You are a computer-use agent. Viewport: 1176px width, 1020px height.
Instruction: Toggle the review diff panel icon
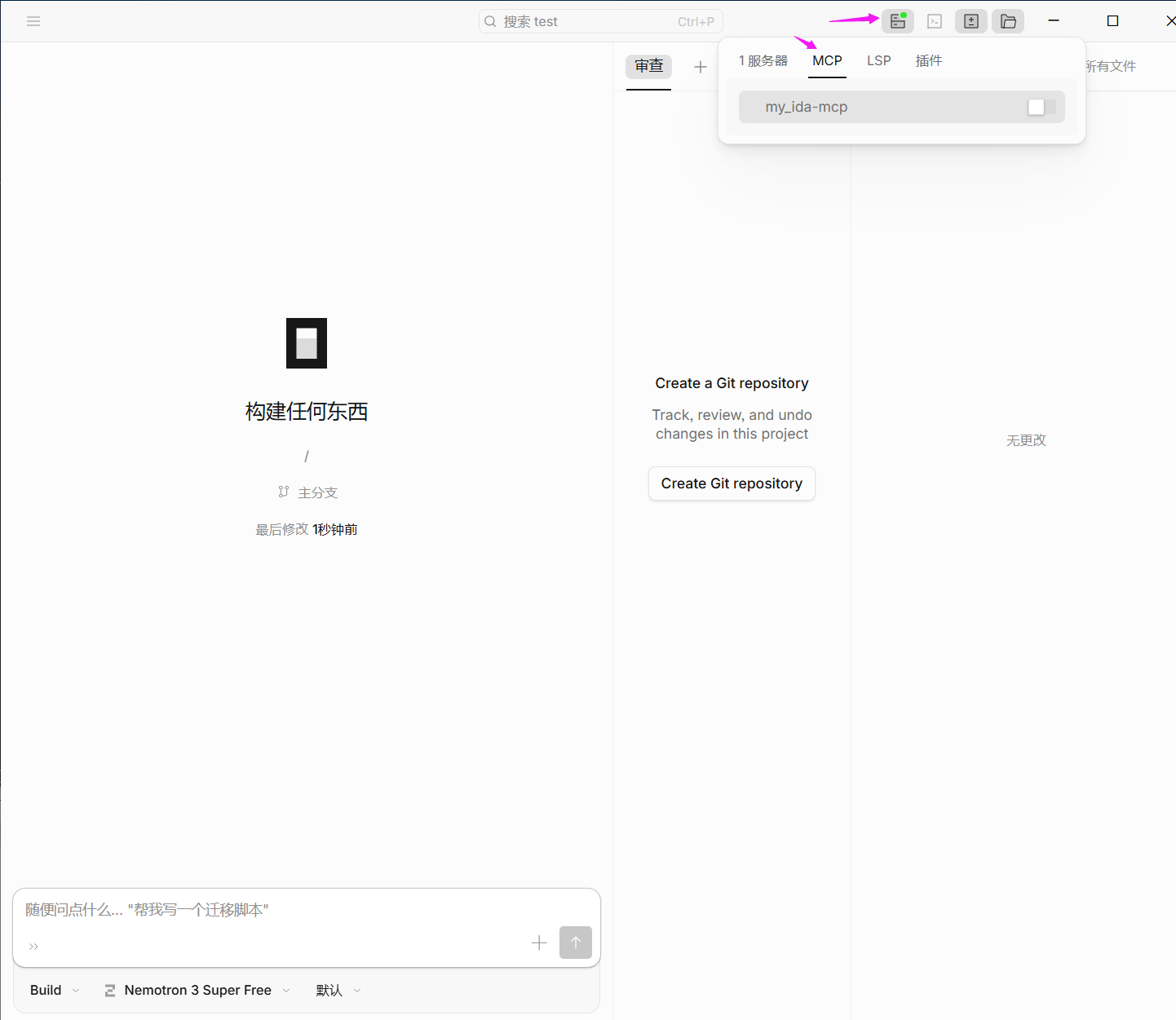pos(970,21)
